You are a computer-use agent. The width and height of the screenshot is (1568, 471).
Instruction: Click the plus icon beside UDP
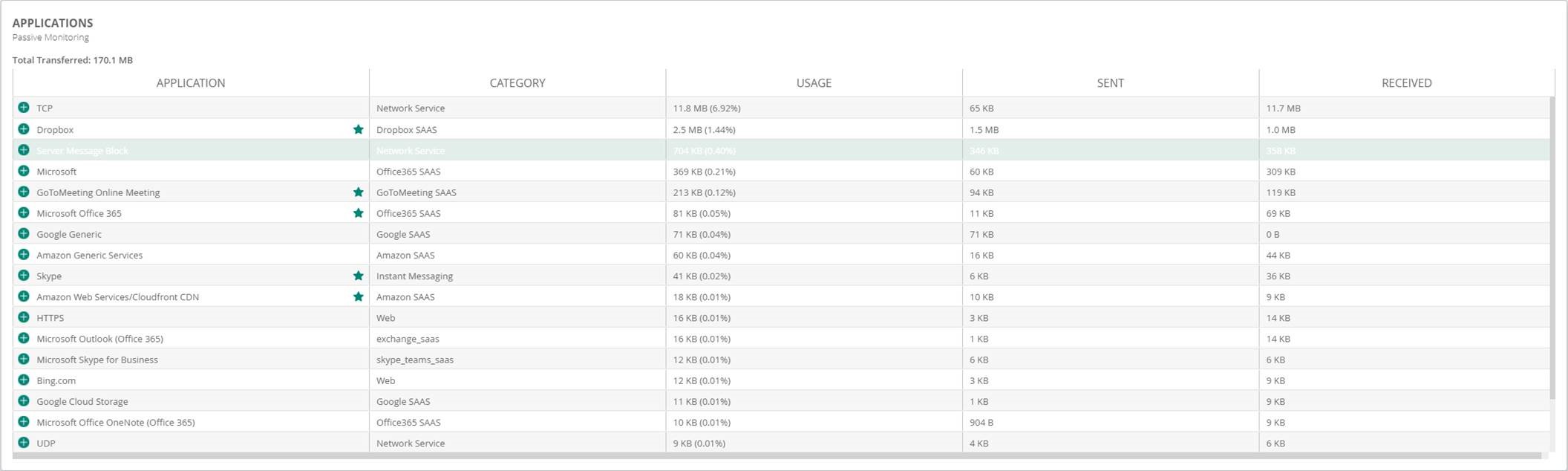click(x=24, y=442)
